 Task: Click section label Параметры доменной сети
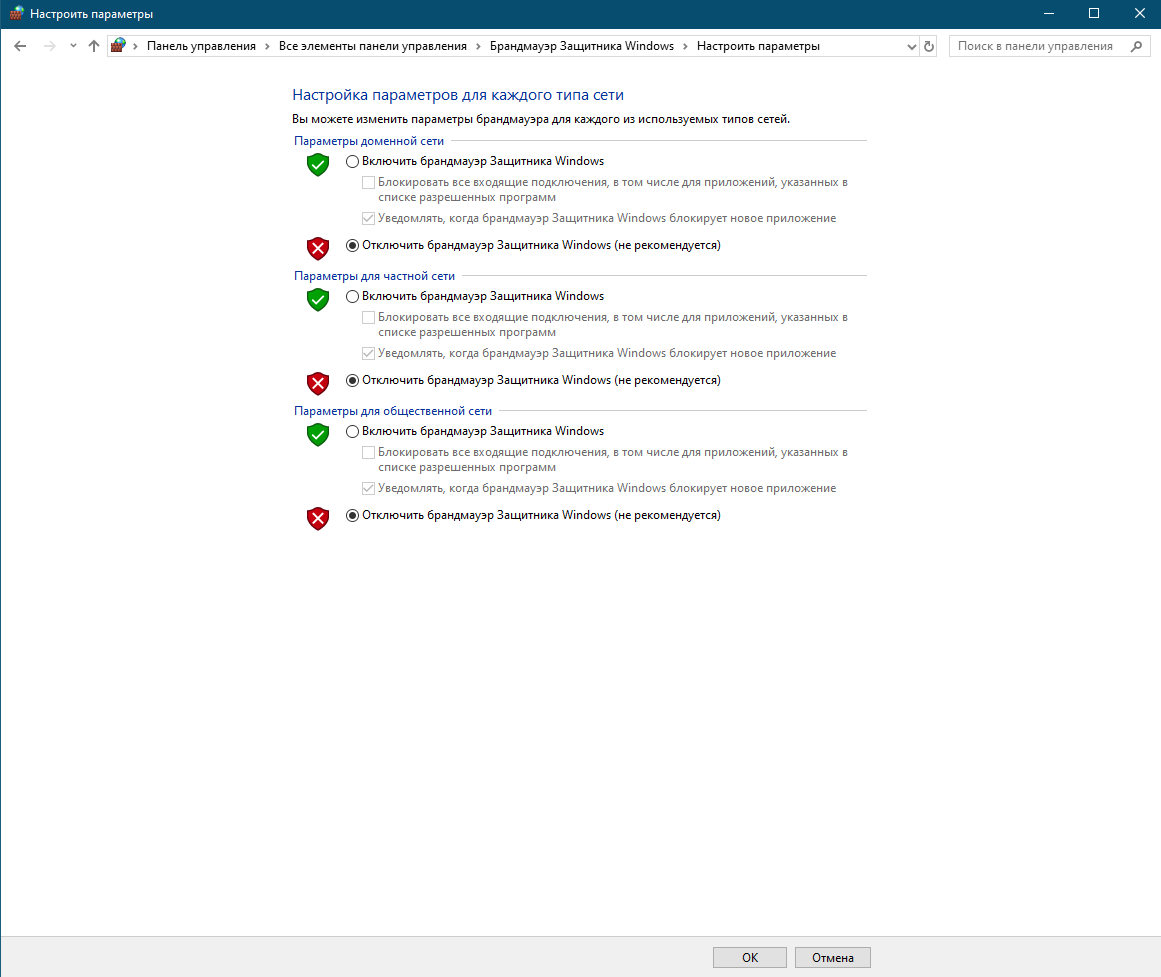(369, 141)
